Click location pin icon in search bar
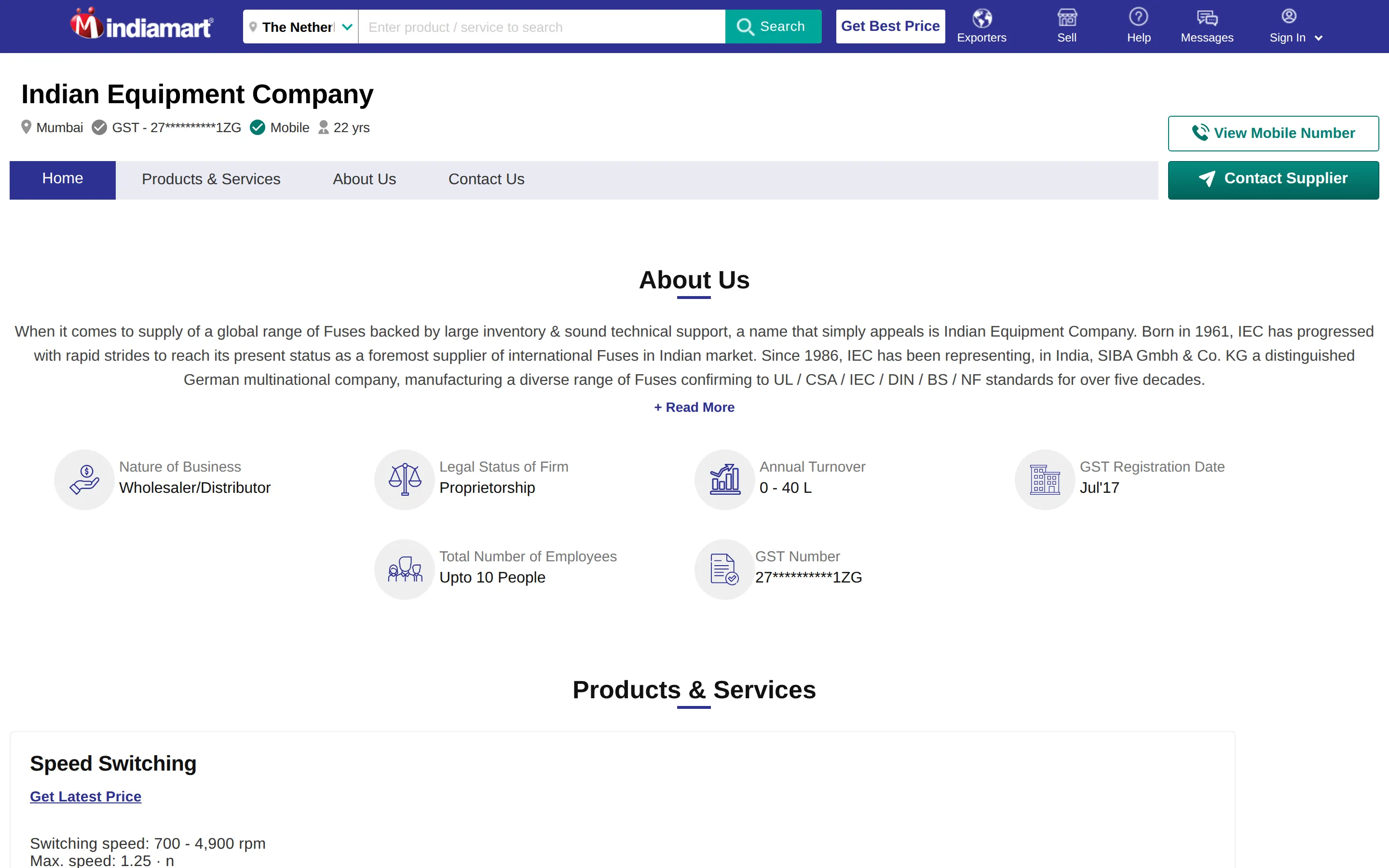This screenshot has height=868, width=1389. [253, 27]
